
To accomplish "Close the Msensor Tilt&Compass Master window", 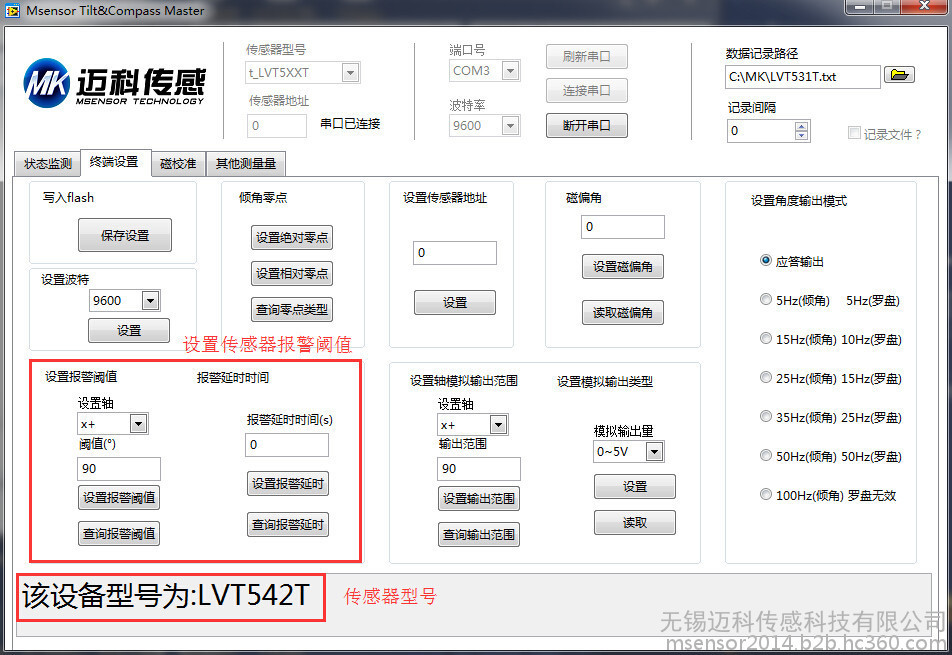I will (x=923, y=7).
